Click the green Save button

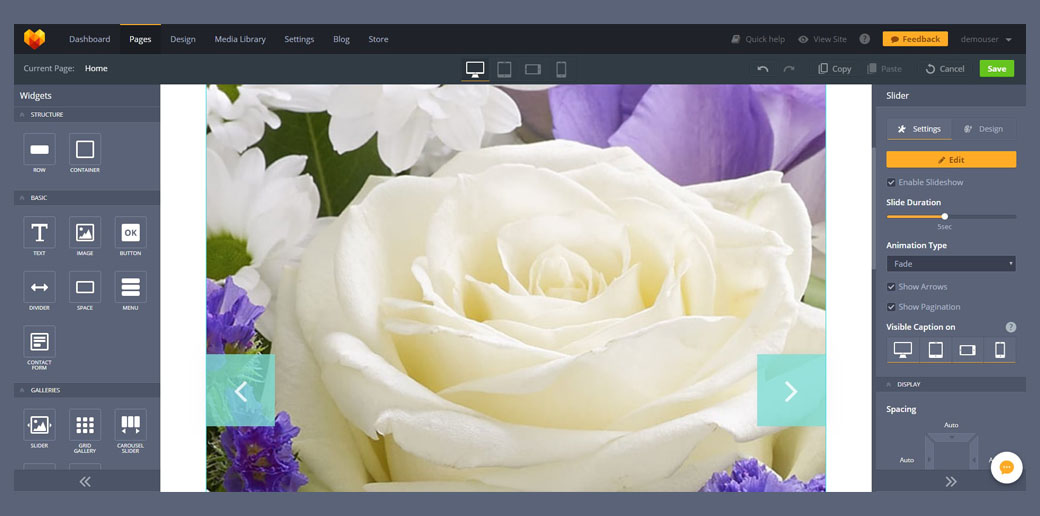pyautogui.click(x=996, y=69)
